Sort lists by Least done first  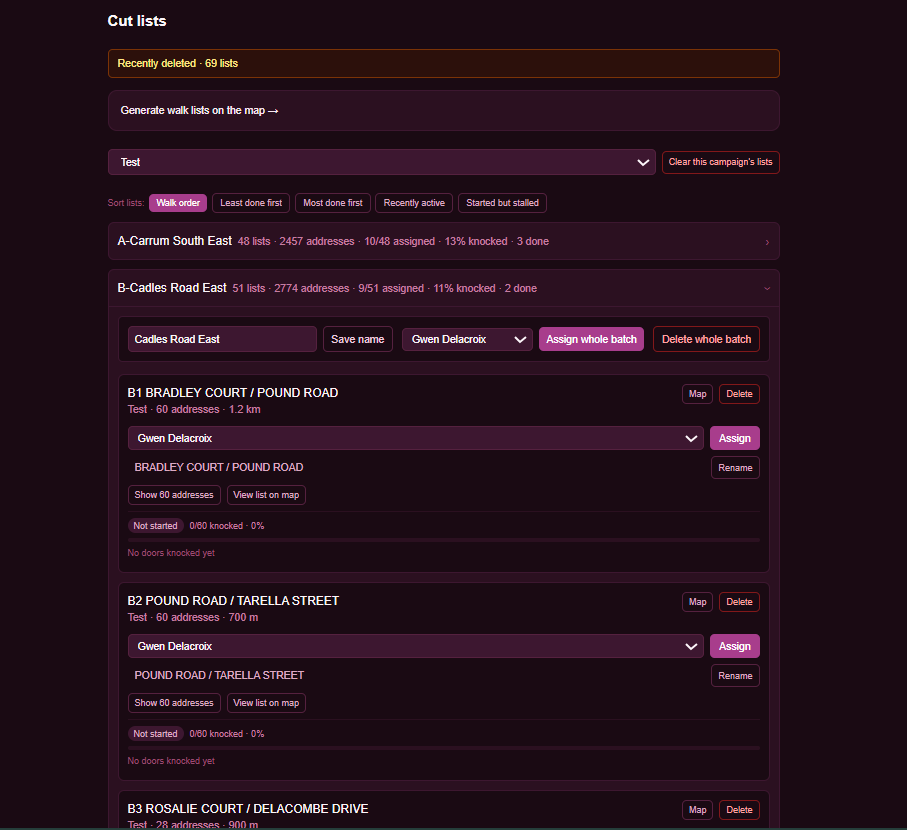pyautogui.click(x=251, y=203)
